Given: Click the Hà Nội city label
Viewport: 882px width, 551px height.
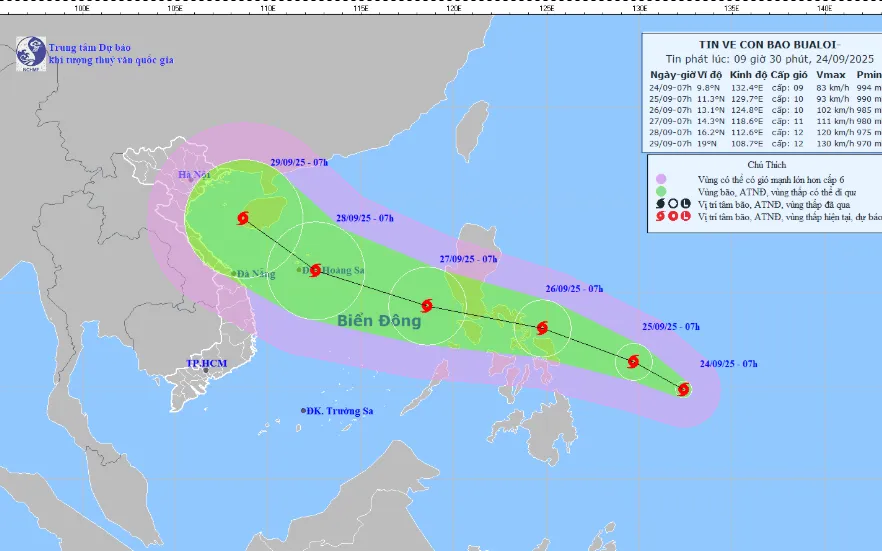Looking at the screenshot, I should (190, 175).
